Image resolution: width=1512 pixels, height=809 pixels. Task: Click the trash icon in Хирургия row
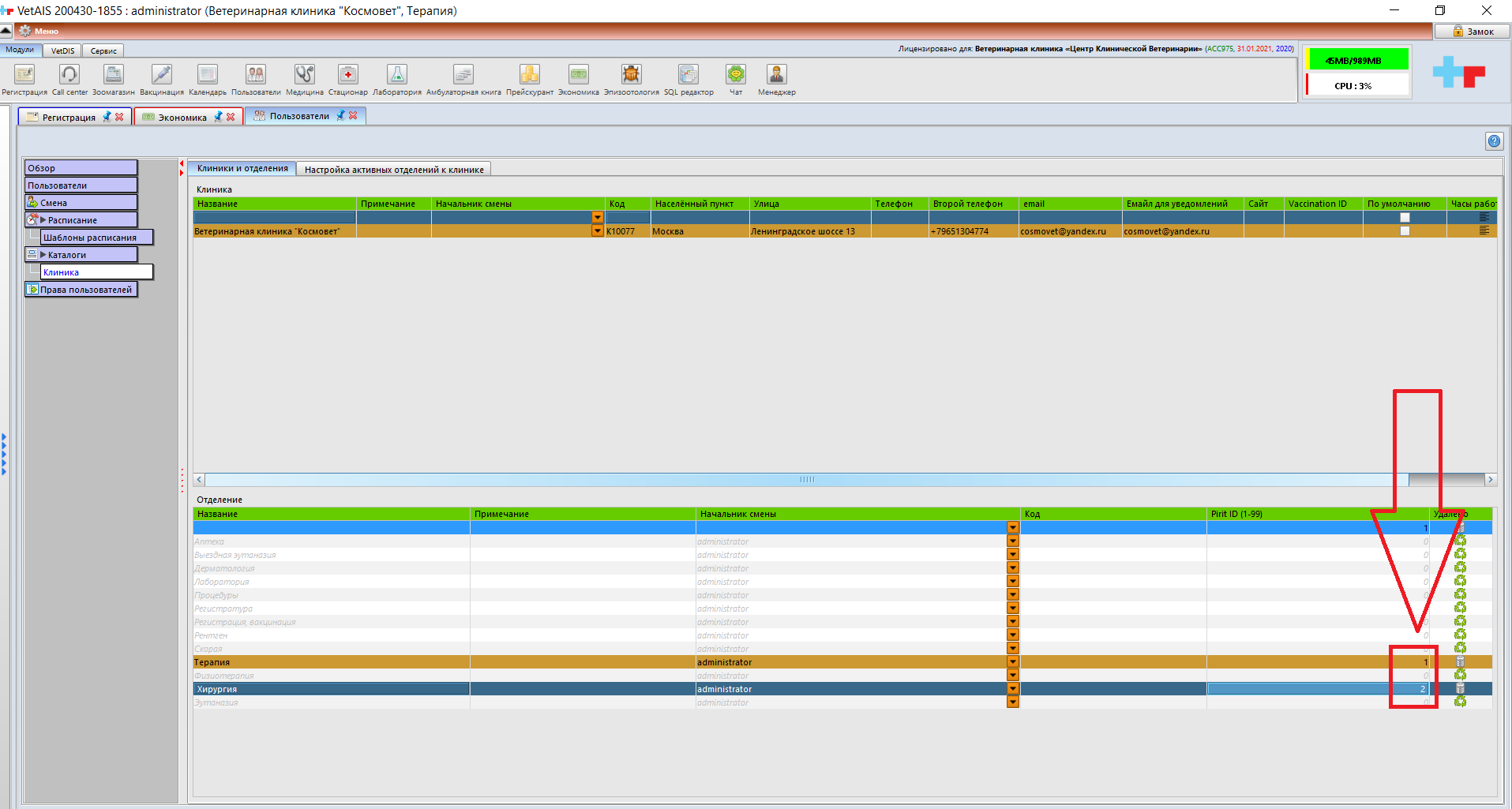click(x=1460, y=689)
